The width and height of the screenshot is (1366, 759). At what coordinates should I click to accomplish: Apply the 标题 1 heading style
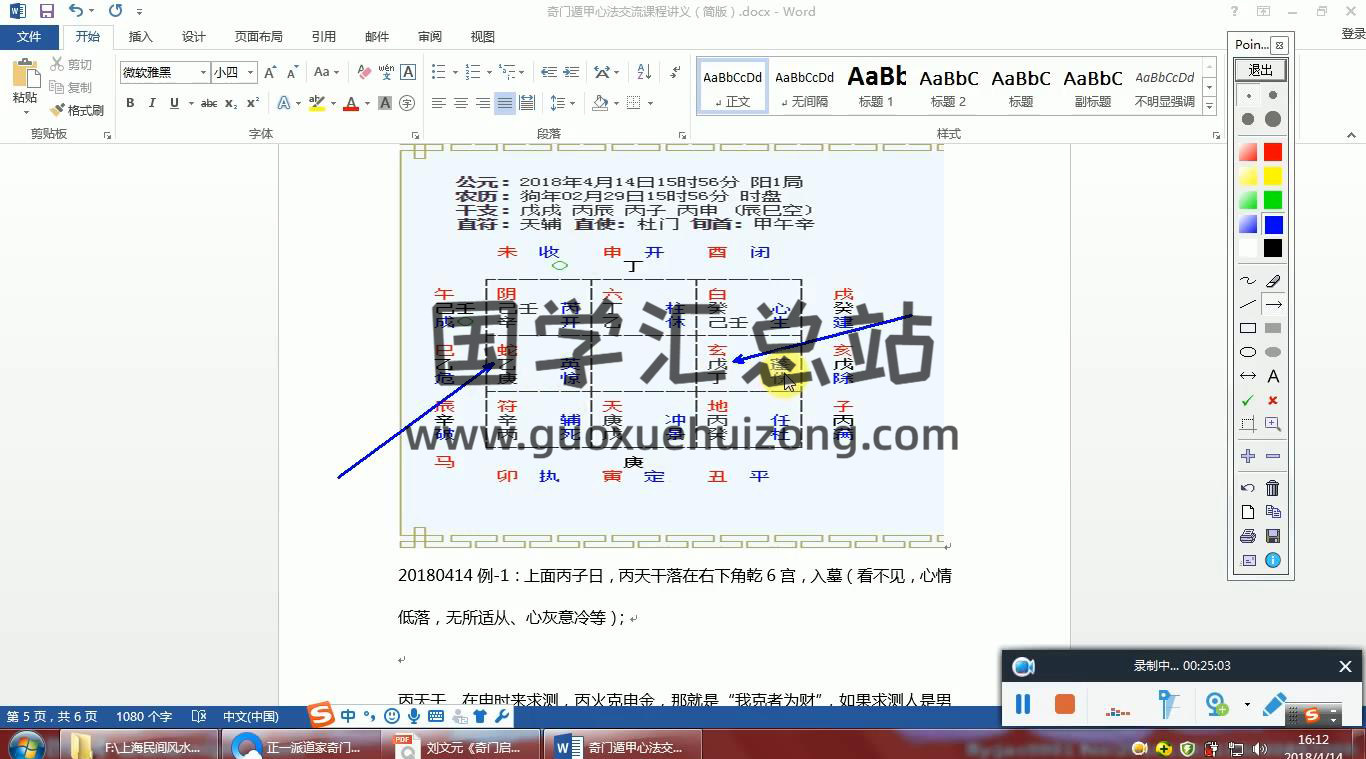point(876,86)
